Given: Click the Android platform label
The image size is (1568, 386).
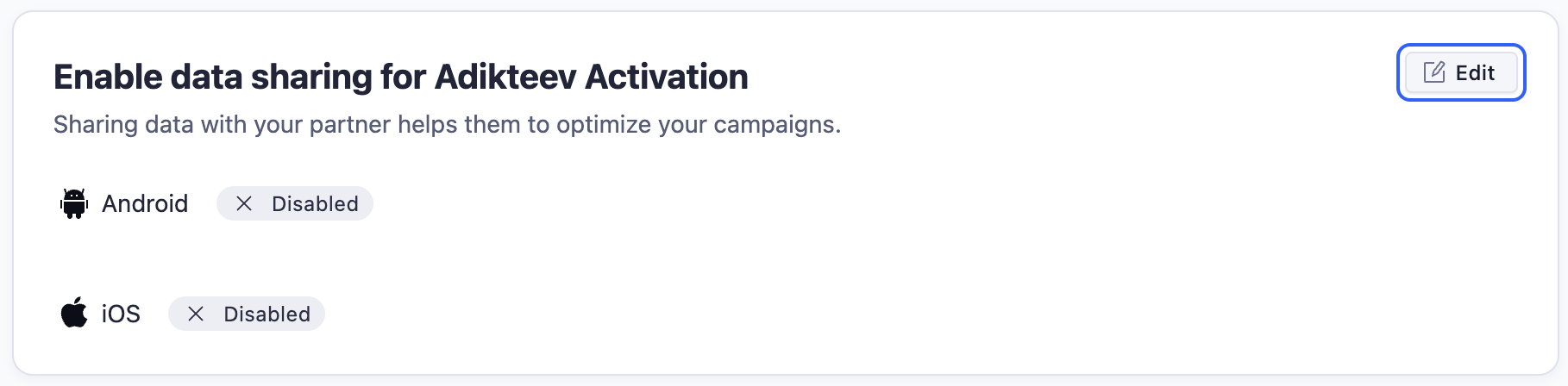Looking at the screenshot, I should [x=145, y=203].
